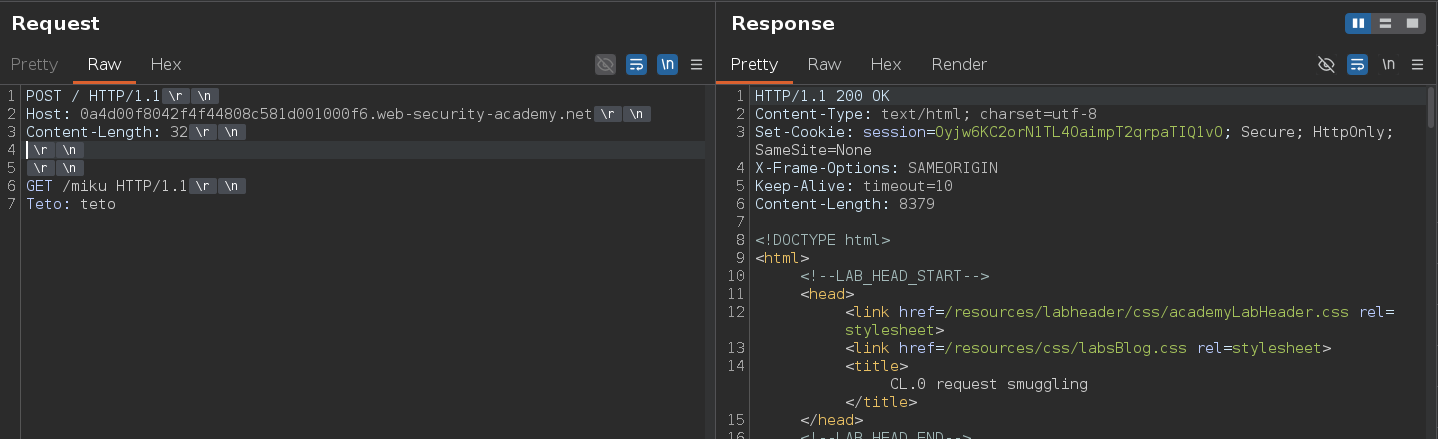This screenshot has width=1438, height=439.
Task: Select side-by-side split layout icon
Action: click(1359, 23)
